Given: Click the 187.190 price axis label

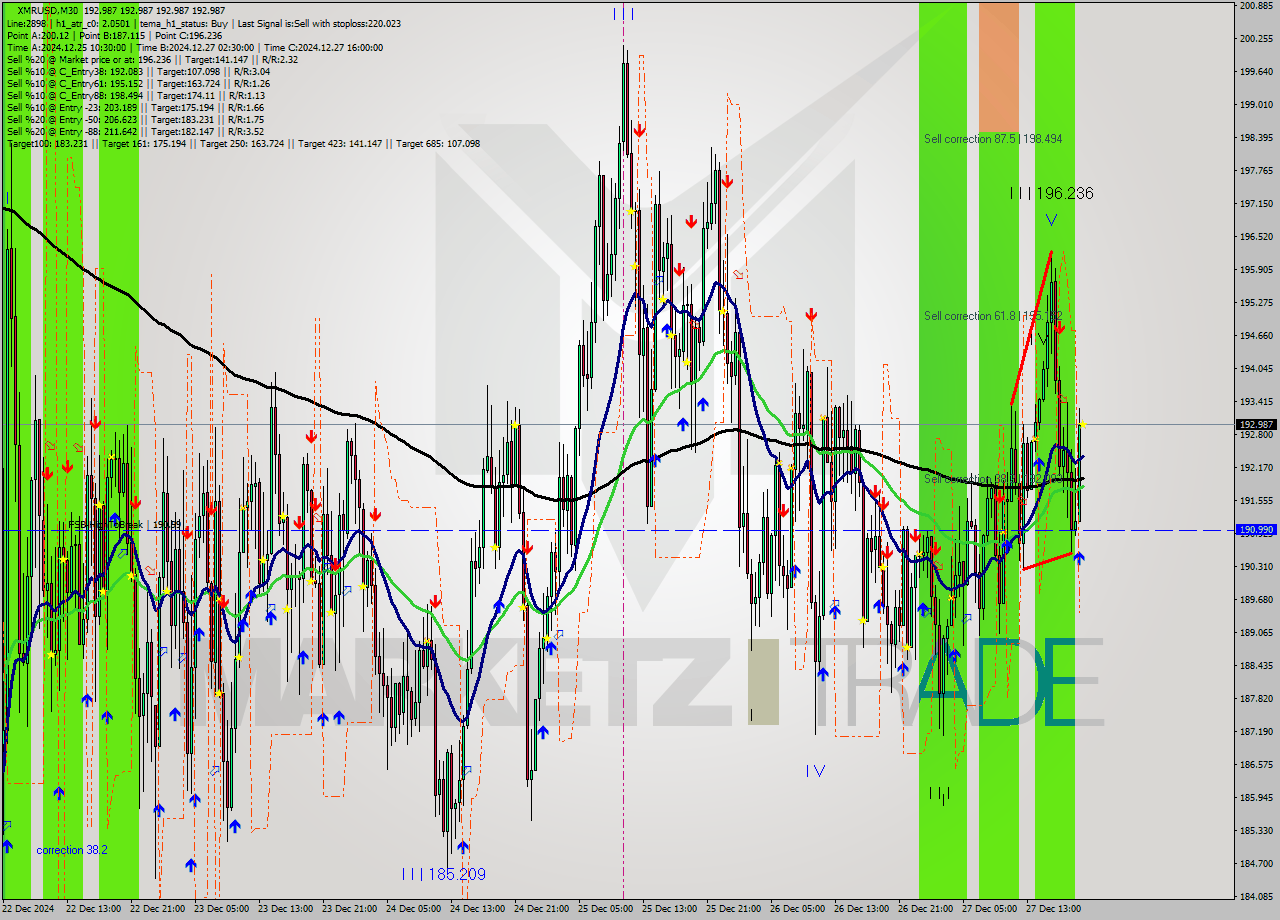Looking at the screenshot, I should (1256, 732).
